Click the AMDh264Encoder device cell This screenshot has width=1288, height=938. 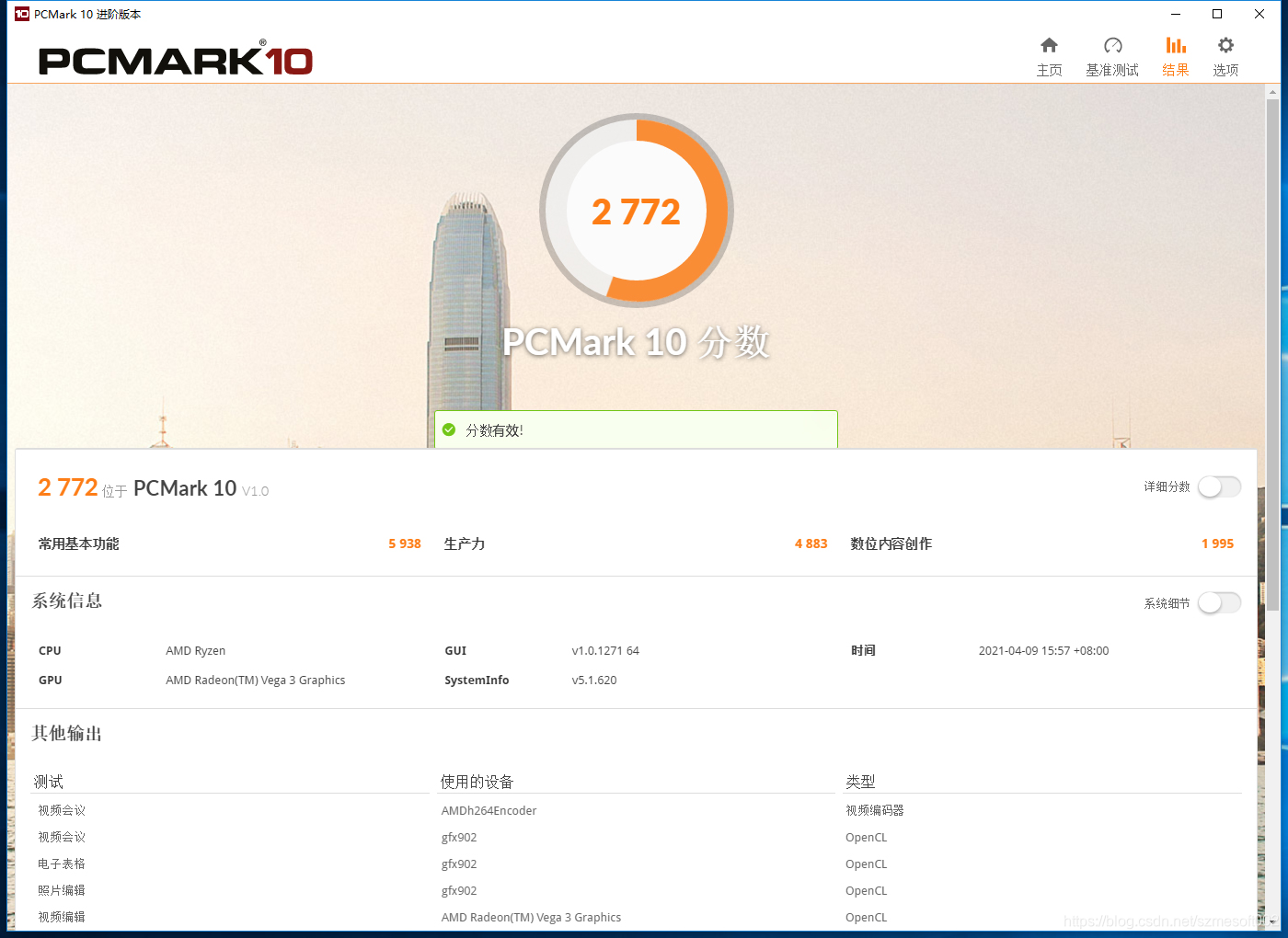(489, 810)
